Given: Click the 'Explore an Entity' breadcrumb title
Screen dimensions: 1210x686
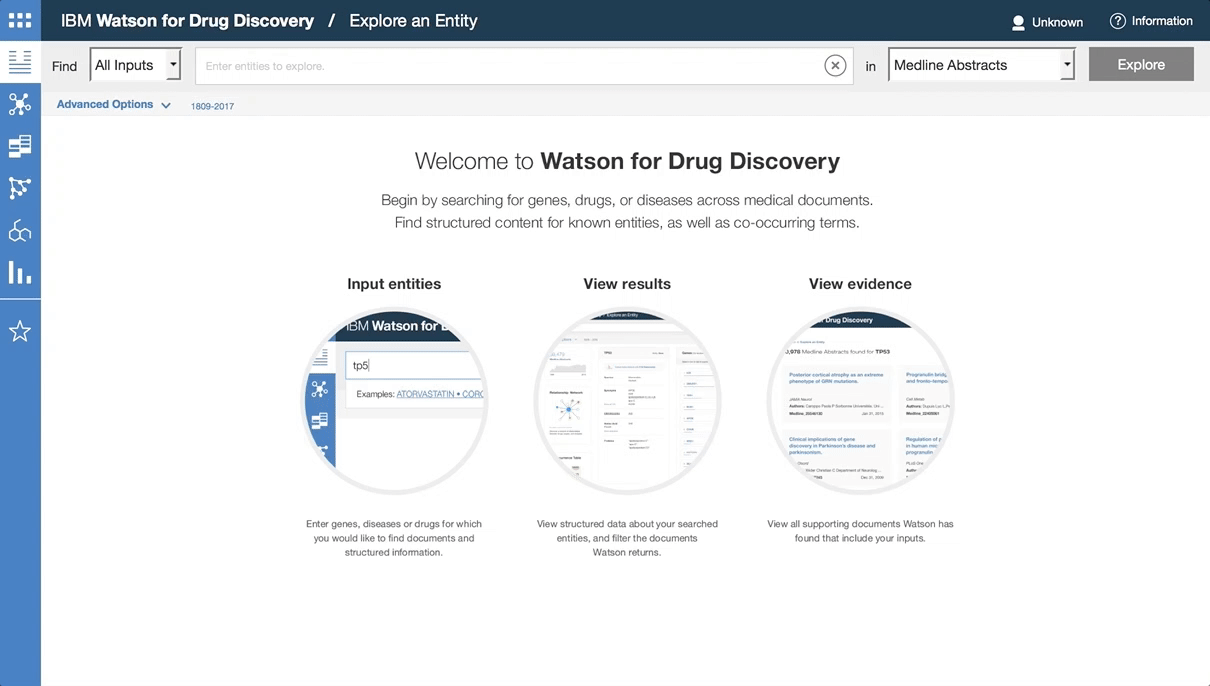Looking at the screenshot, I should 413,21.
